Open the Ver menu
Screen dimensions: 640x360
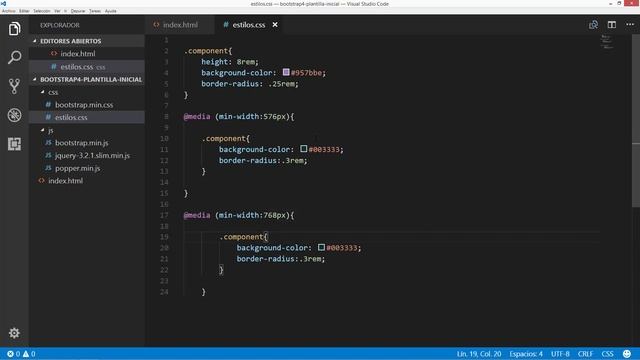click(x=57, y=11)
